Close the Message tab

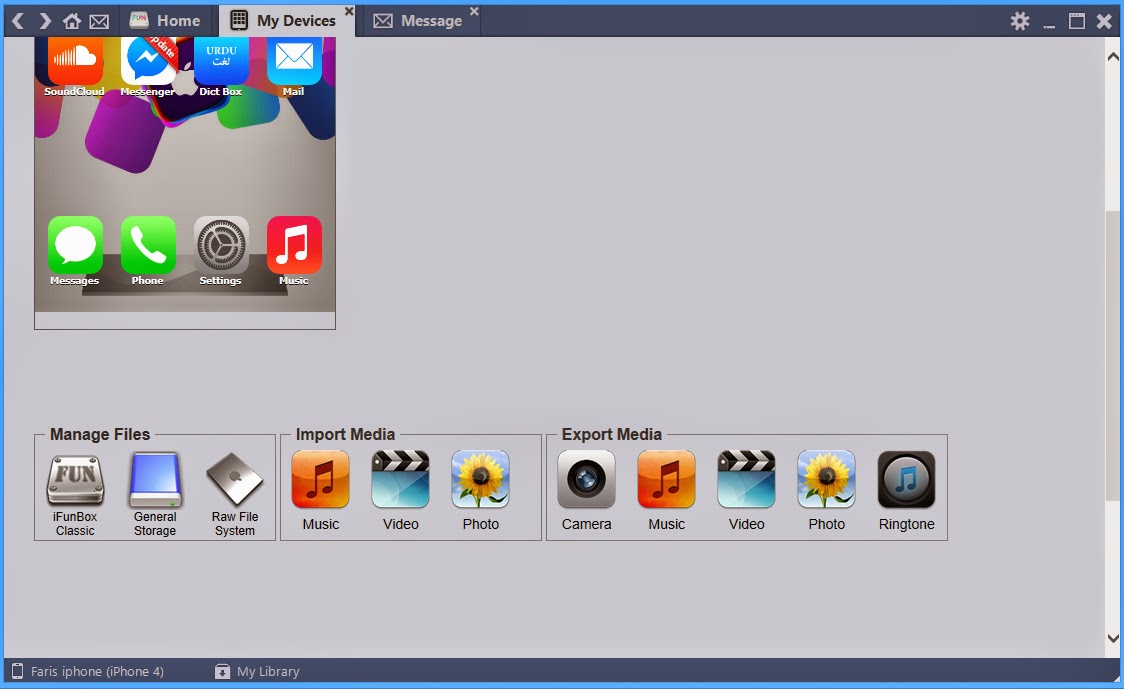tap(474, 11)
